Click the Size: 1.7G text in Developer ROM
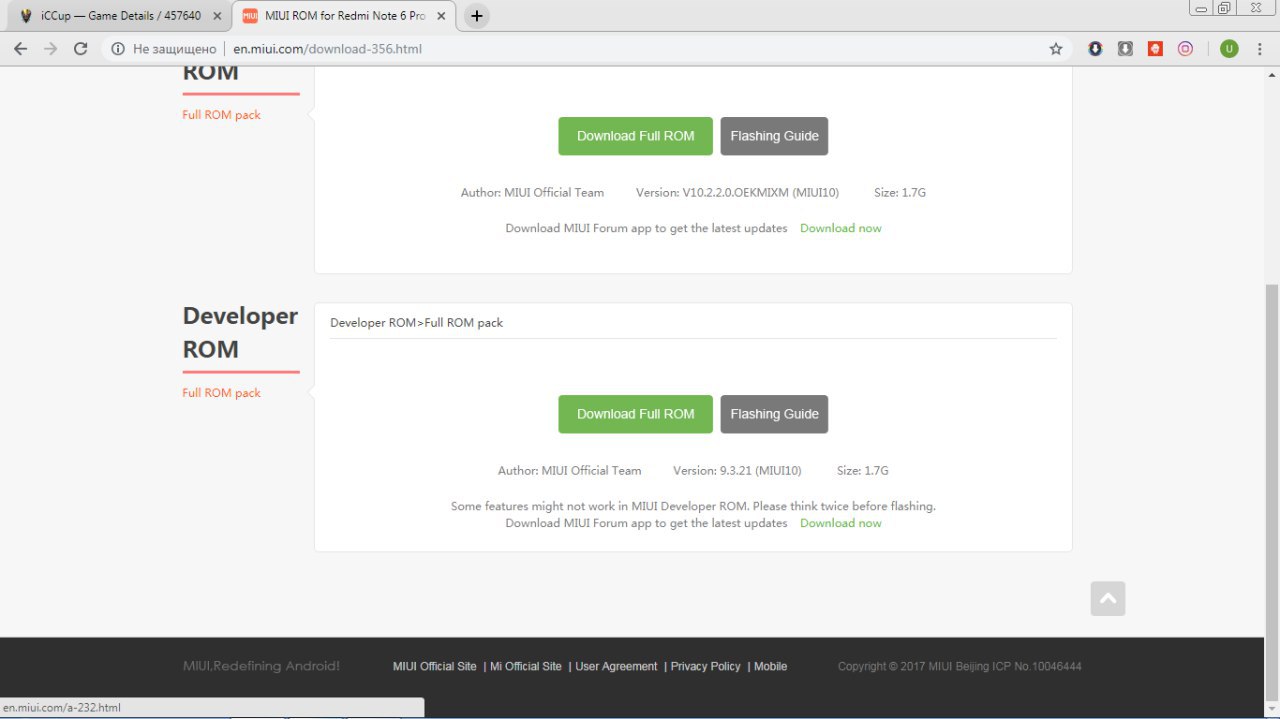 (x=862, y=470)
